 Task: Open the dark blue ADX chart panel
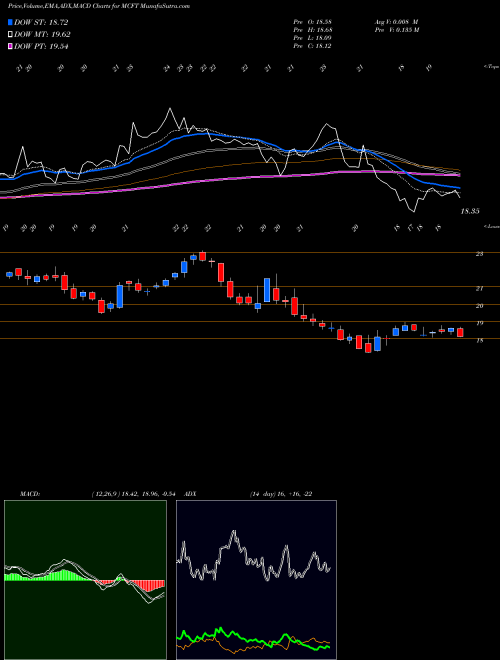tap(256, 580)
